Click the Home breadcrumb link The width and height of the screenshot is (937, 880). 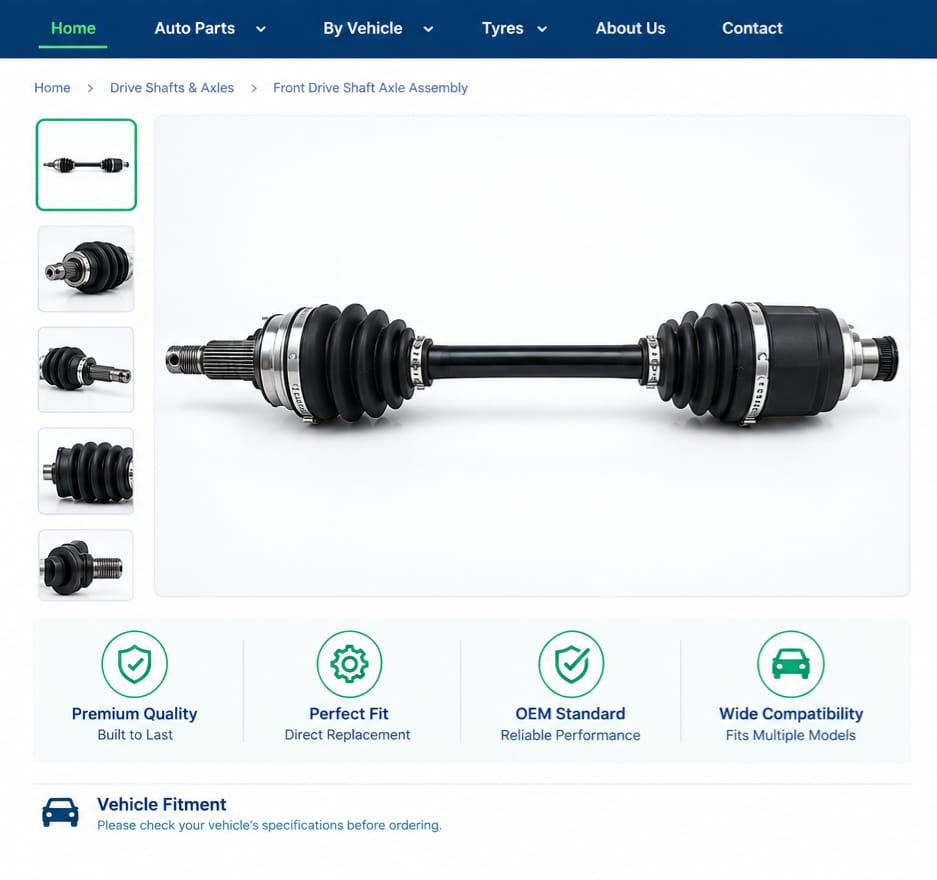tap(52, 88)
